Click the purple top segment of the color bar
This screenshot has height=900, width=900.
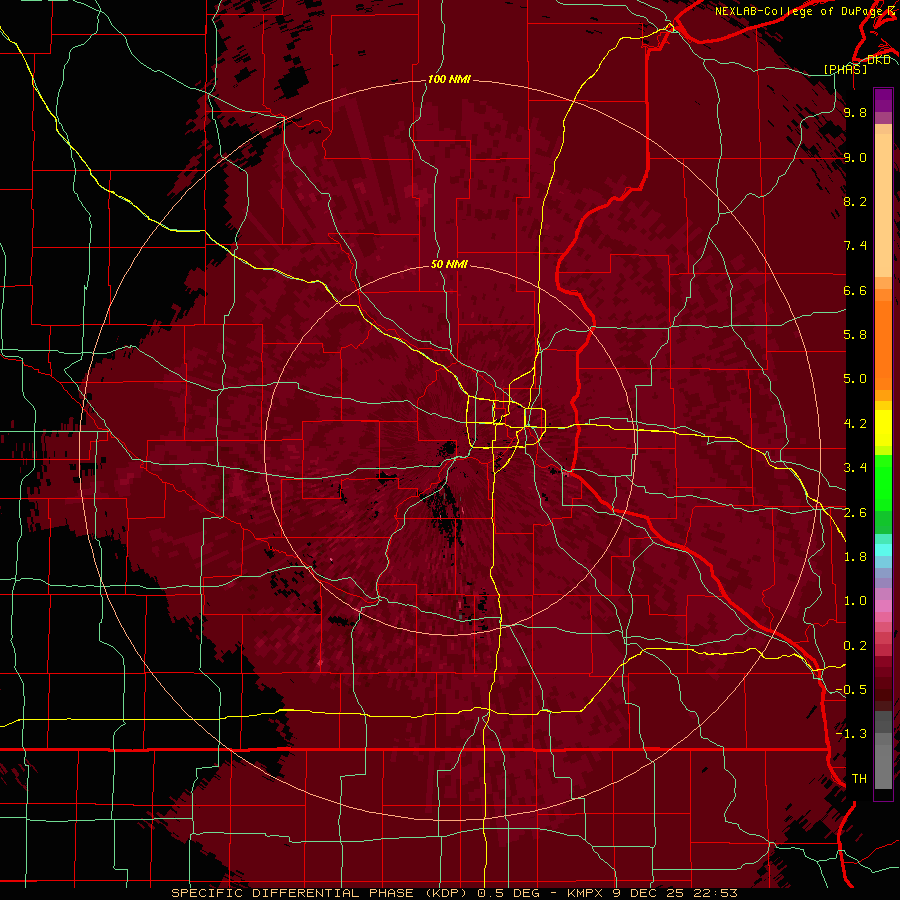(883, 100)
